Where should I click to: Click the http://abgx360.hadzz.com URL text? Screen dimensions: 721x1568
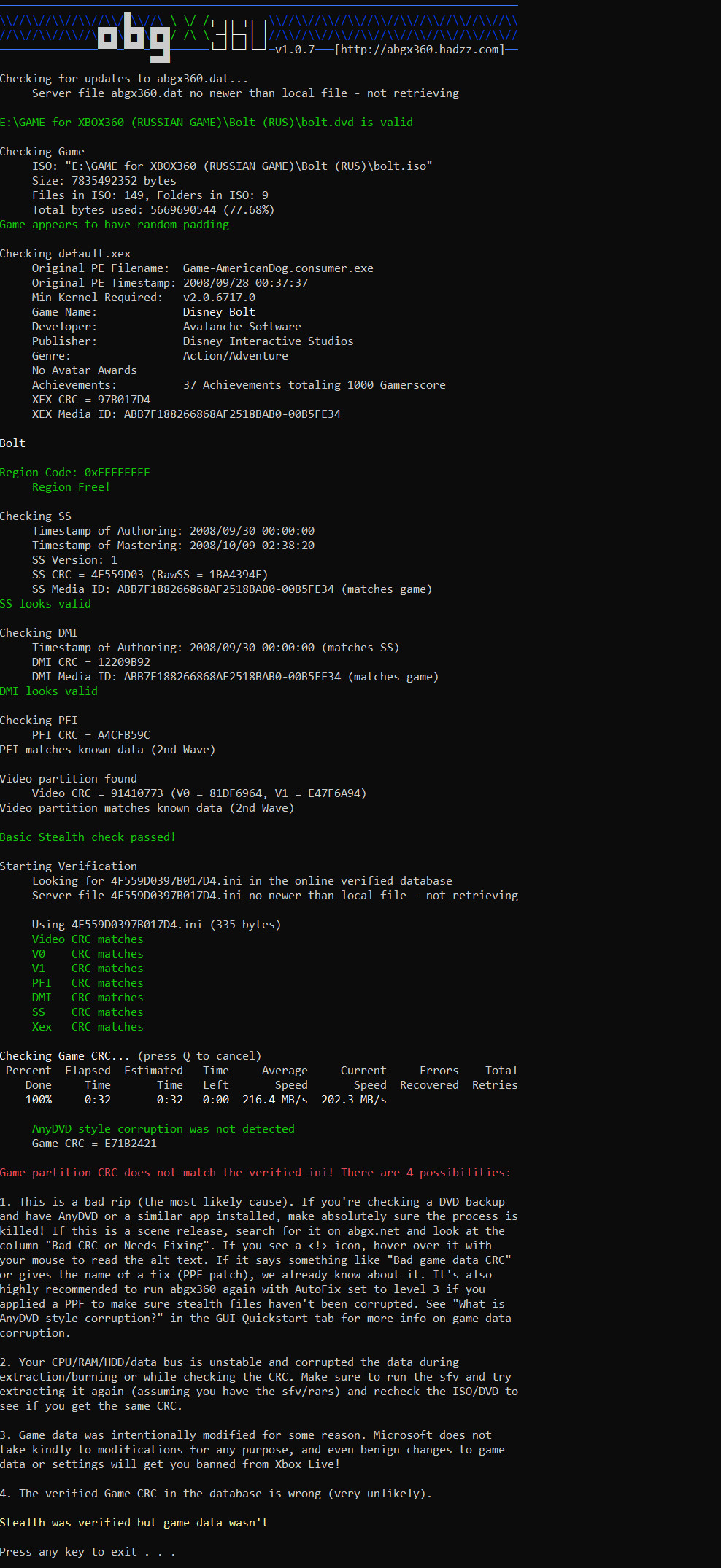[420, 50]
